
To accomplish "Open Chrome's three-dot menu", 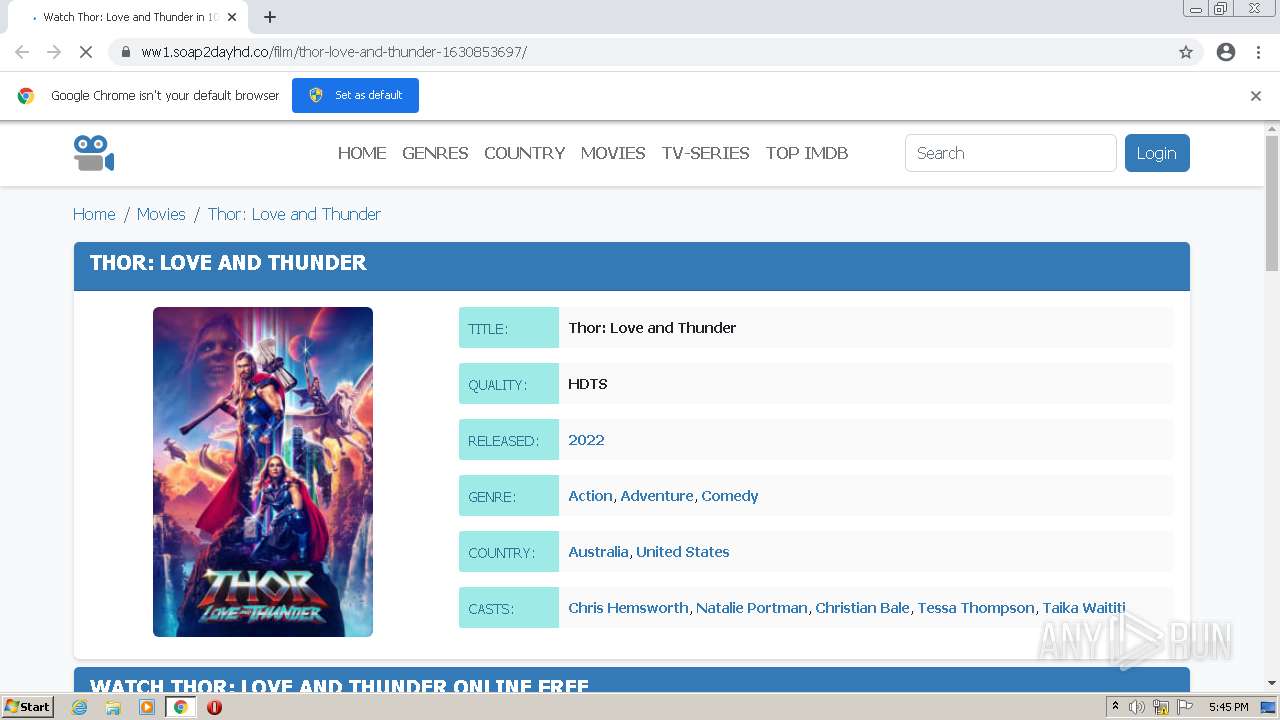I will 1258,52.
